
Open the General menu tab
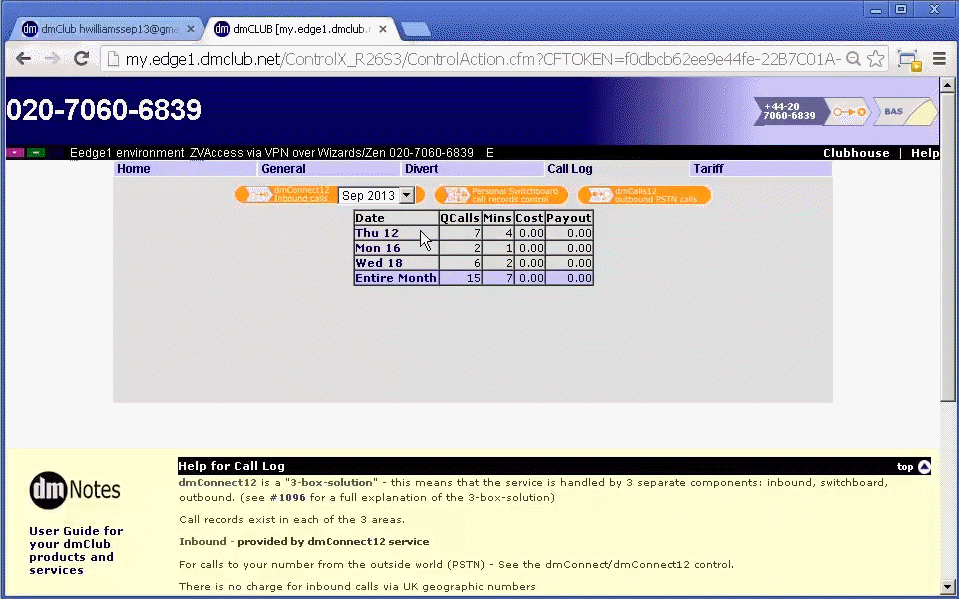coord(329,169)
